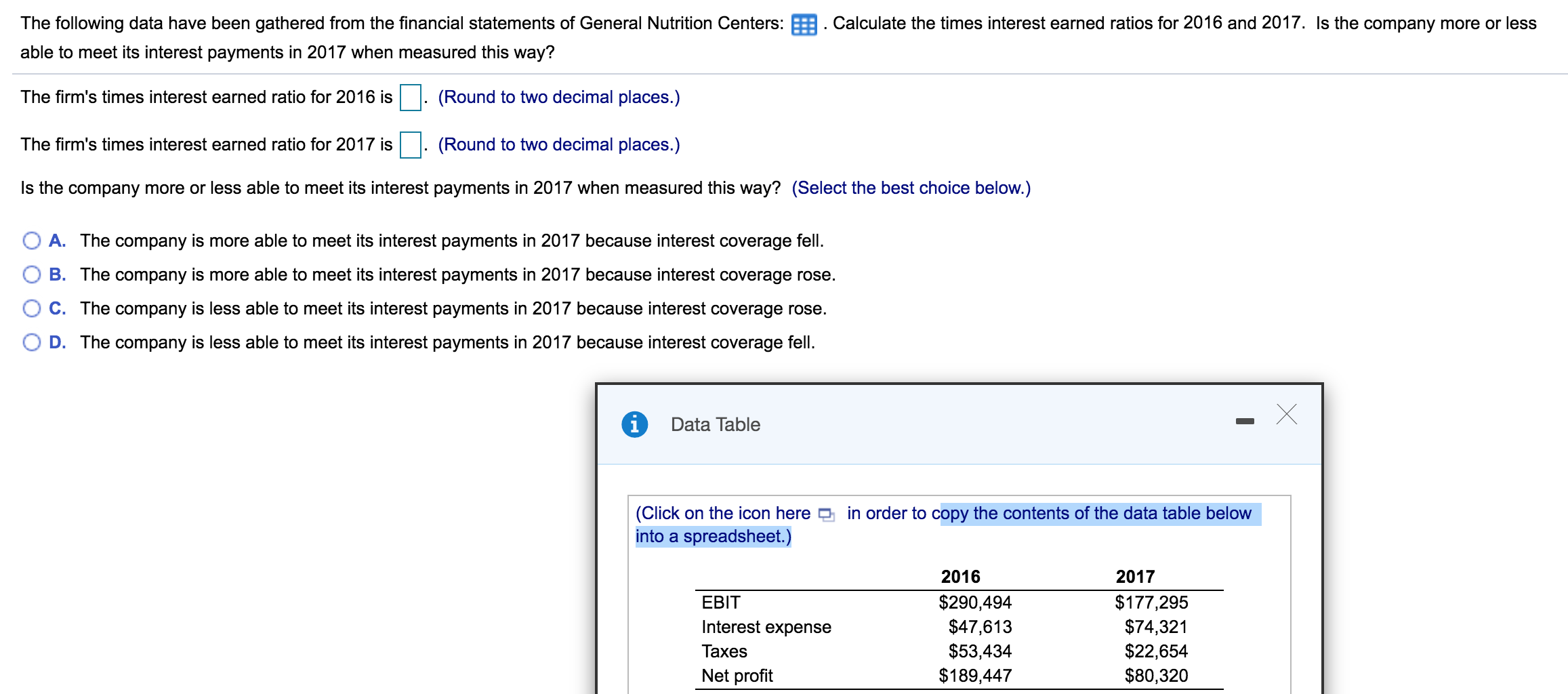Click the 2016 times interest earned input box
Screen dimensions: 1568x694
coord(410,98)
